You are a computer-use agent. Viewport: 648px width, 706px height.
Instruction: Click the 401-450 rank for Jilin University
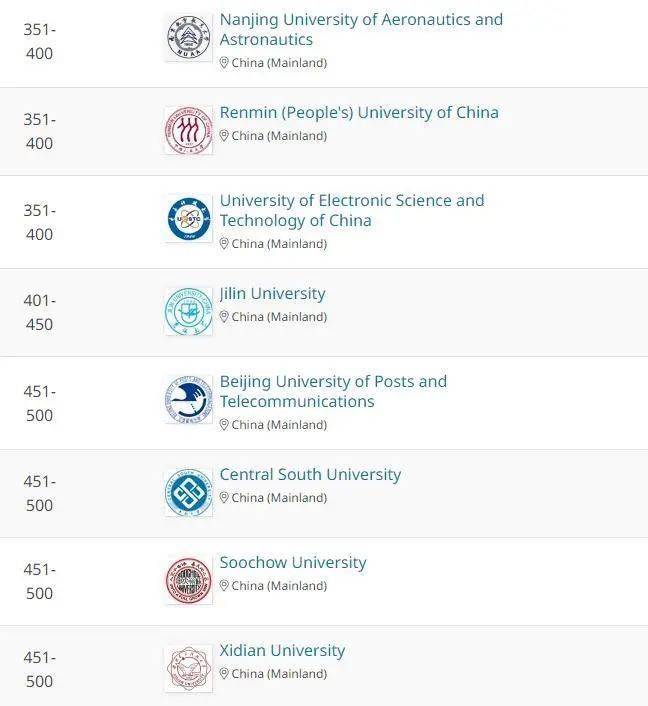click(39, 312)
